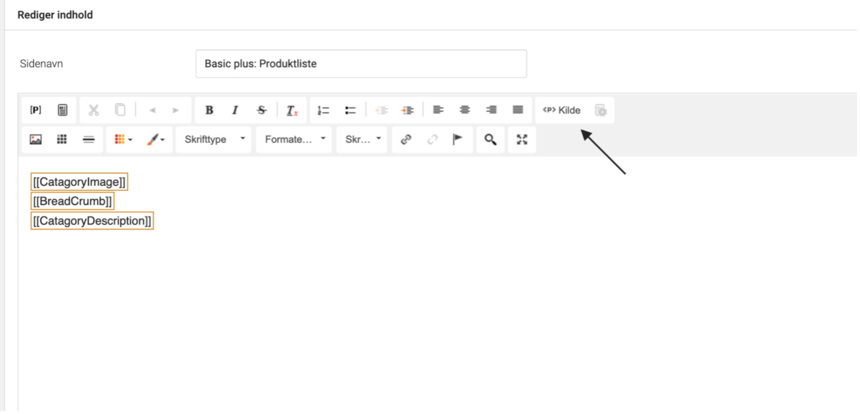Click the insert link icon
Screen dimensions: 860x414
point(406,140)
